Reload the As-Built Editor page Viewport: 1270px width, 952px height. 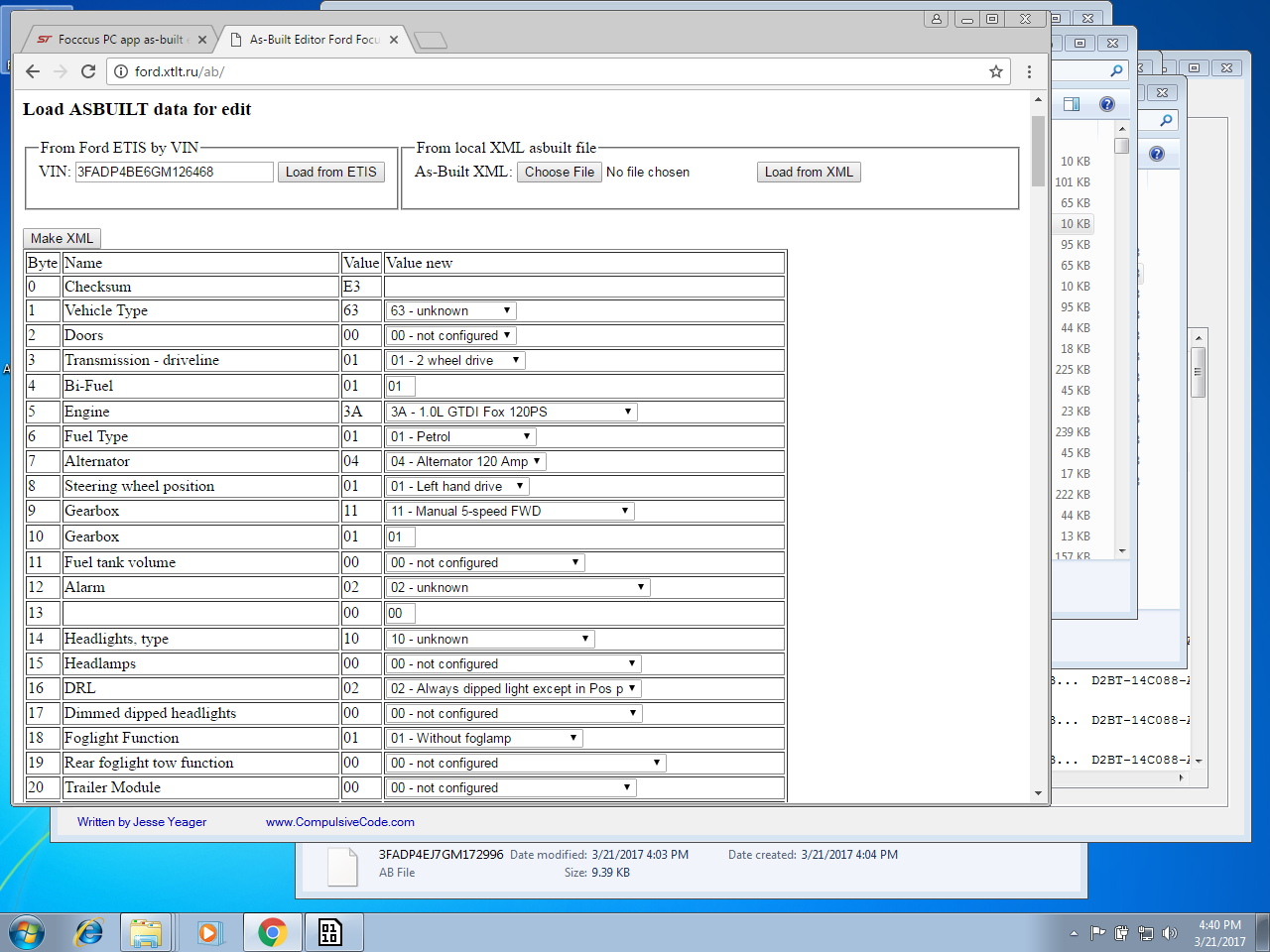click(88, 71)
